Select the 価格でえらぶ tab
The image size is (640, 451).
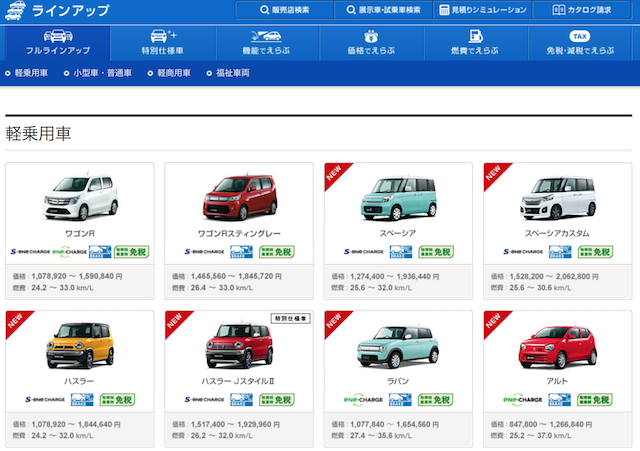(x=371, y=43)
